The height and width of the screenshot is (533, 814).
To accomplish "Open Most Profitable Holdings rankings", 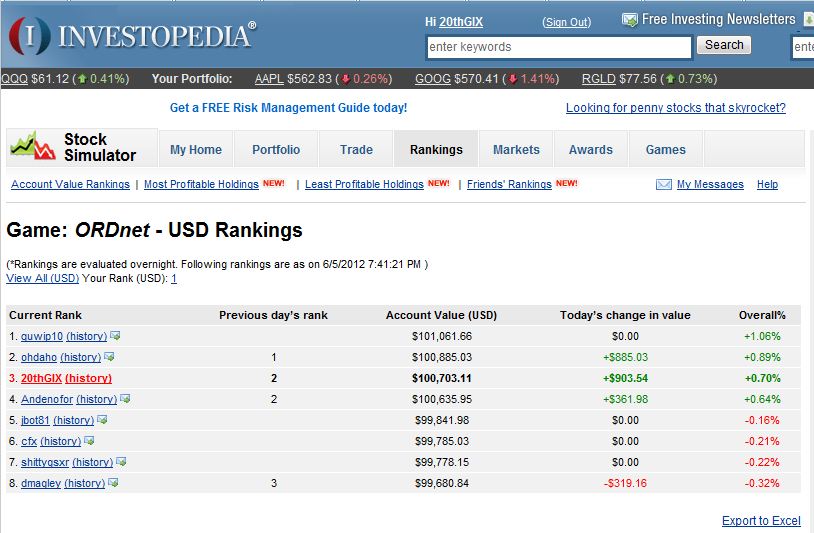I will pos(201,185).
